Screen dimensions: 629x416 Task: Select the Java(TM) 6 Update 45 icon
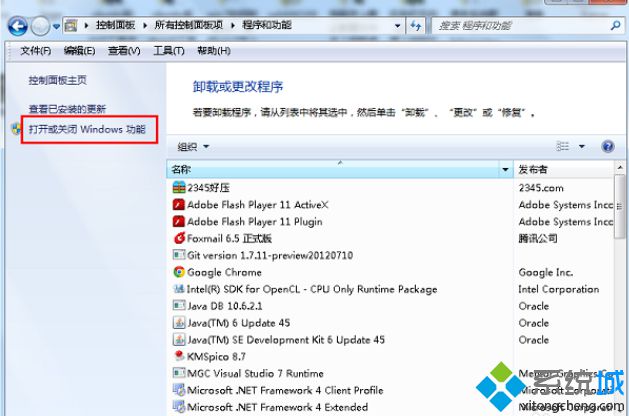pos(179,323)
